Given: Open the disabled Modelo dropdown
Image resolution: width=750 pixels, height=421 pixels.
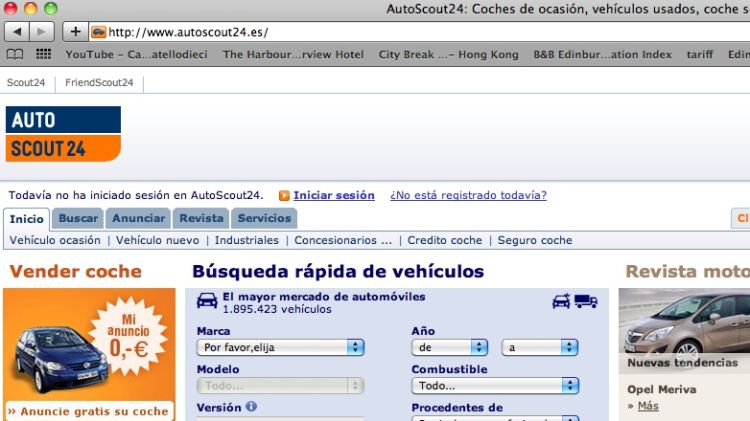Looking at the screenshot, I should pyautogui.click(x=280, y=386).
